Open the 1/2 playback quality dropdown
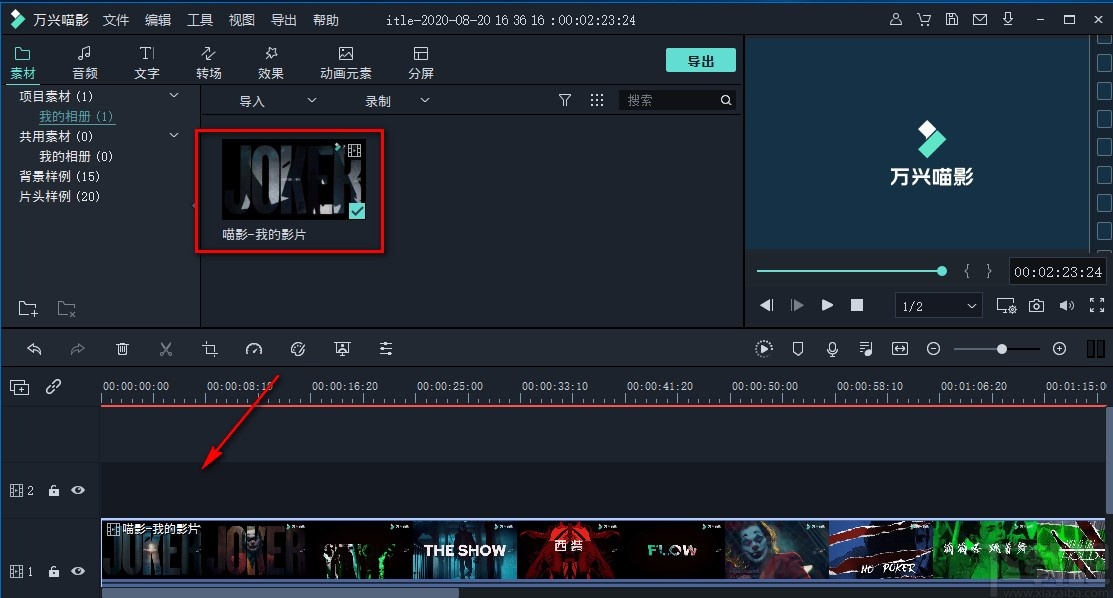Viewport: 1113px width, 598px height. [x=937, y=305]
